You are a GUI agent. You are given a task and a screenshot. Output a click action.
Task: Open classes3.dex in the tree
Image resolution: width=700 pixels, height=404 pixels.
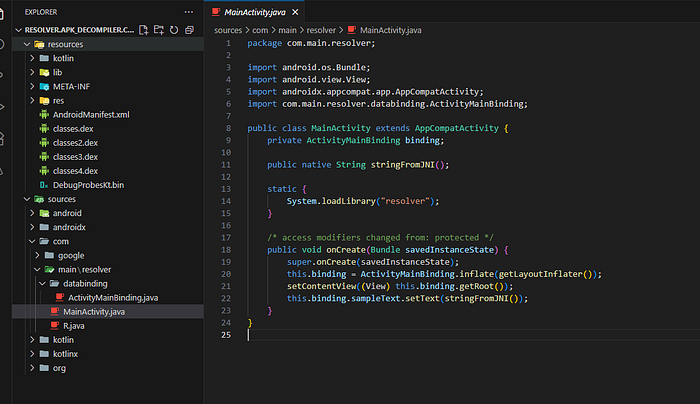(75, 157)
